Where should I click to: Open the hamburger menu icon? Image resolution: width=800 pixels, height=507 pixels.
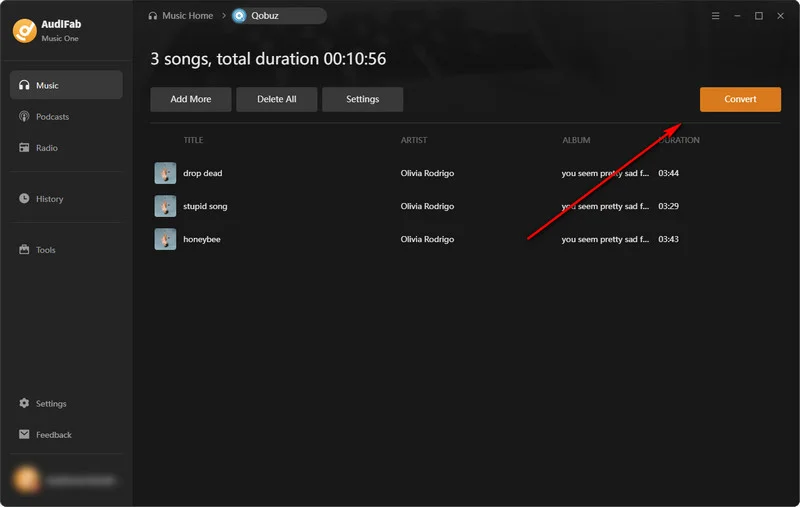coord(715,16)
